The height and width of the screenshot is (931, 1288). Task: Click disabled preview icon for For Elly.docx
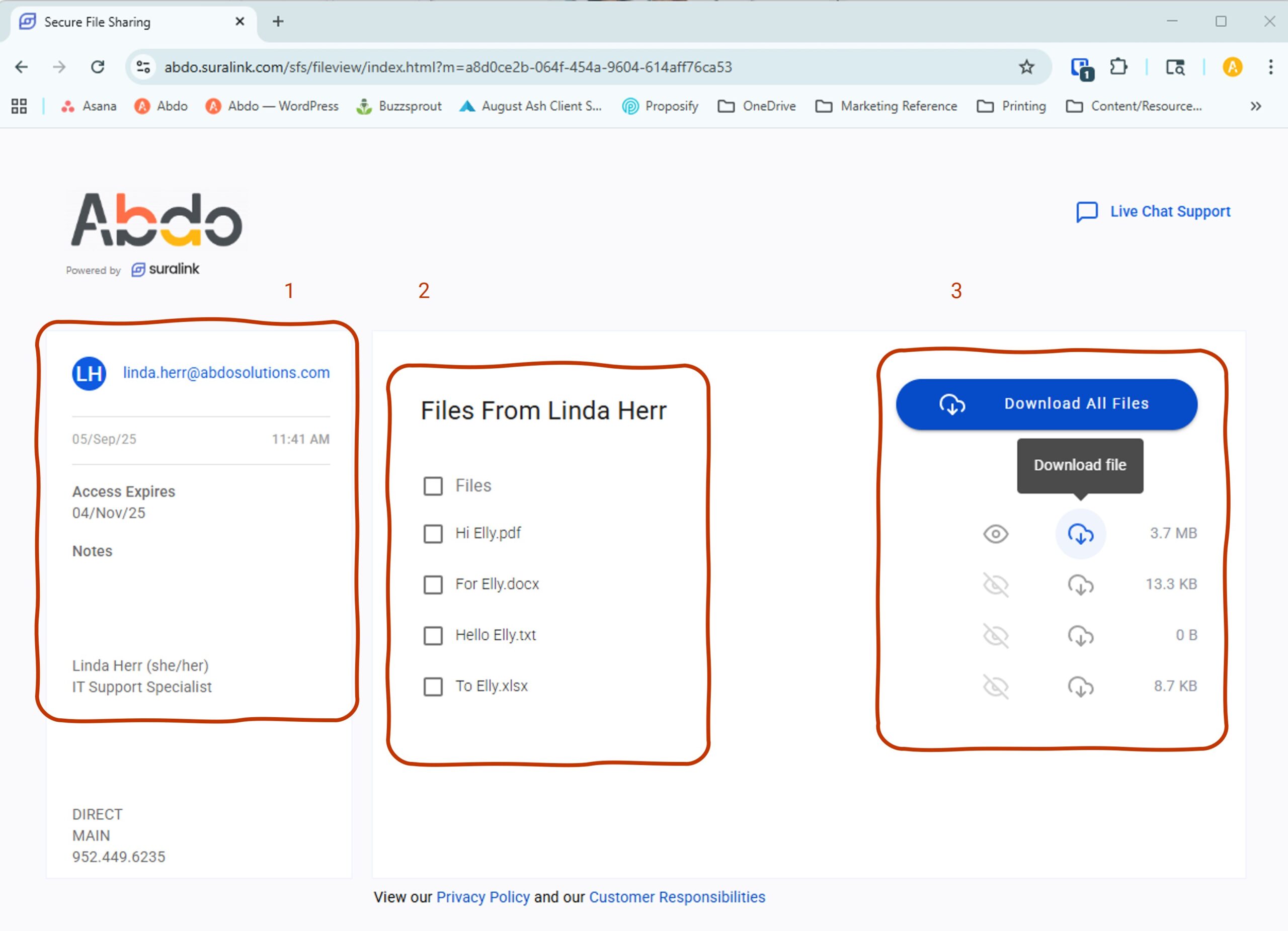click(996, 585)
